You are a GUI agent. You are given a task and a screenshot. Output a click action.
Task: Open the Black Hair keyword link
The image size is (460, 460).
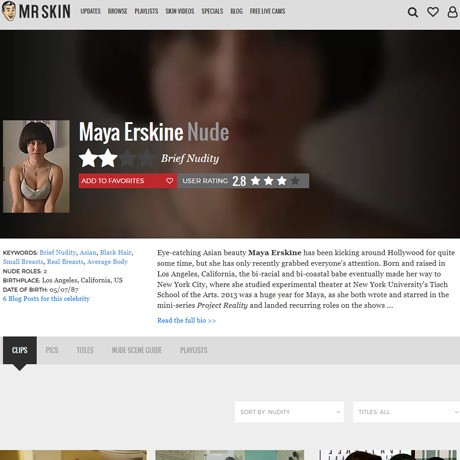coord(116,252)
